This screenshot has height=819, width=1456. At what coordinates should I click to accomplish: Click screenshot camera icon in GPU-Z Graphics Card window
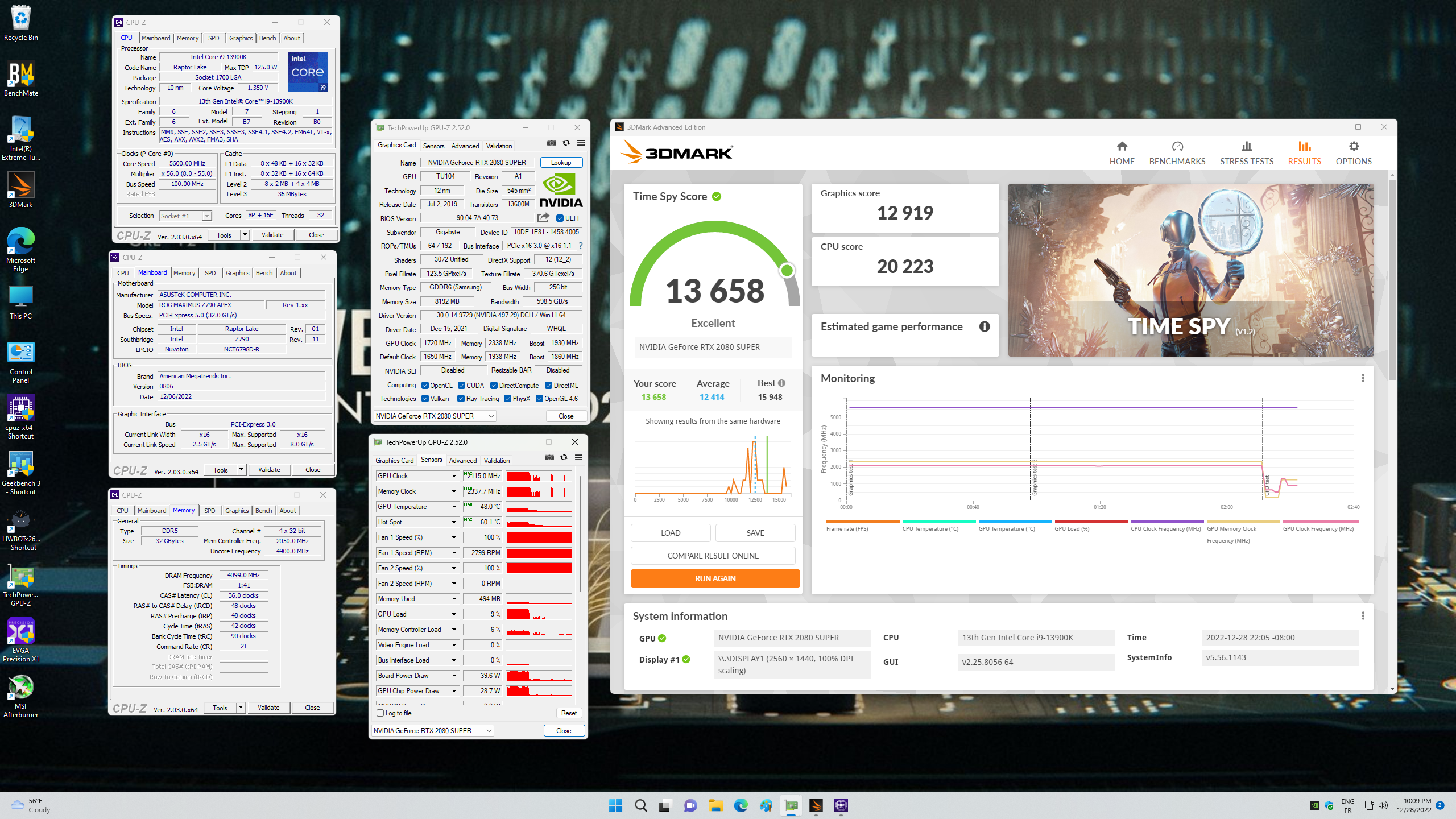click(x=551, y=143)
